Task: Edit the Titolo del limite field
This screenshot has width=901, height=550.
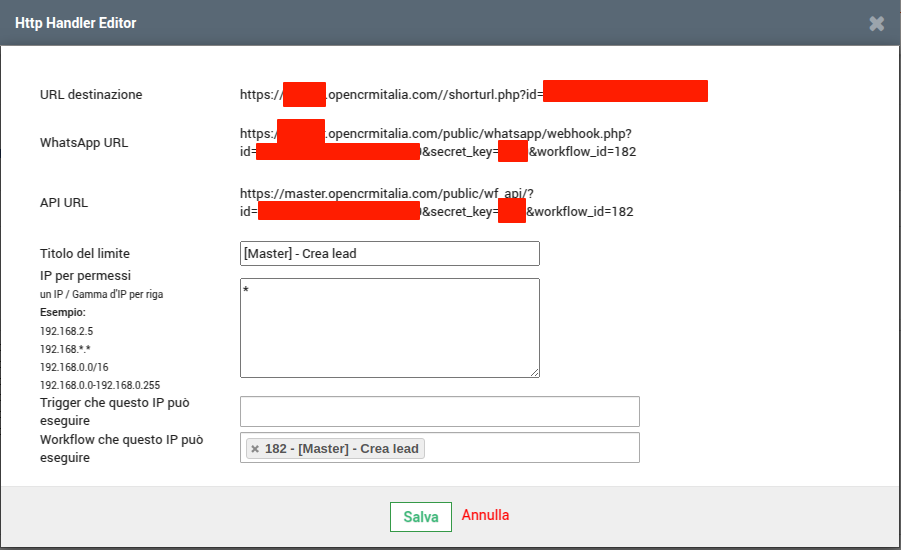Action: [390, 253]
